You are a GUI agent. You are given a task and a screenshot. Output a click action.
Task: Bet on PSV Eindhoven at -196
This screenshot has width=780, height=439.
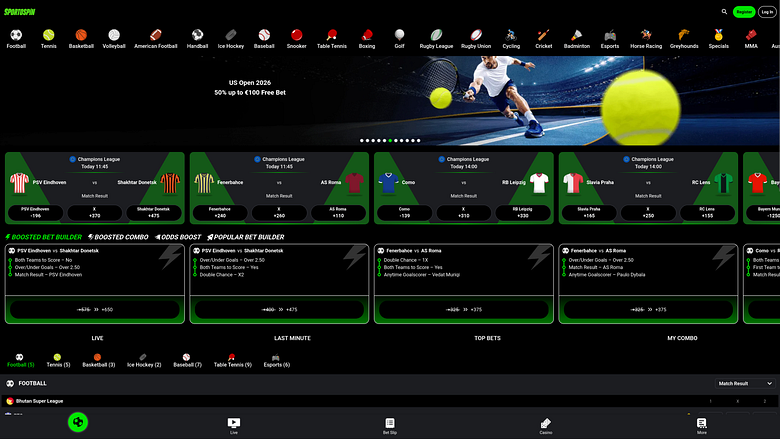pos(35,213)
